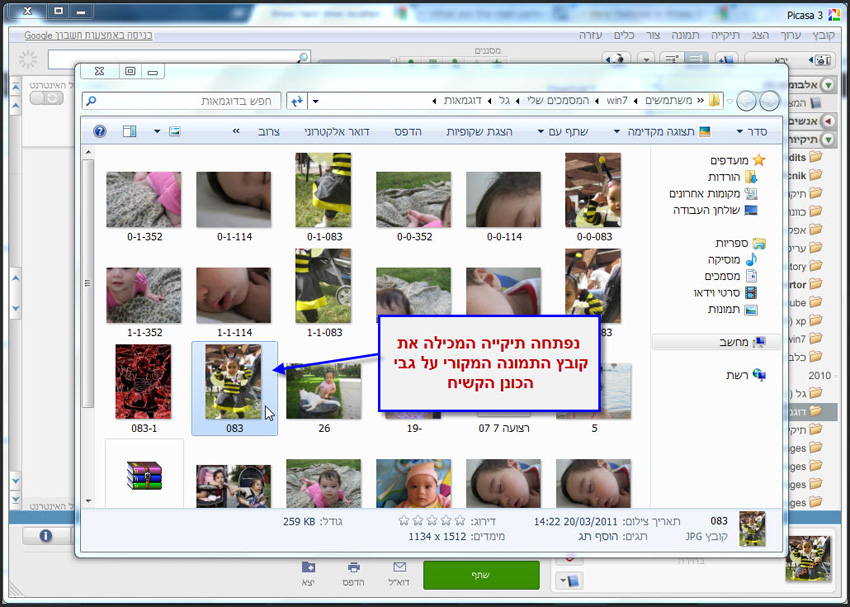Select the red 083-1 thumbnail
The image size is (850, 607).
coord(143,382)
